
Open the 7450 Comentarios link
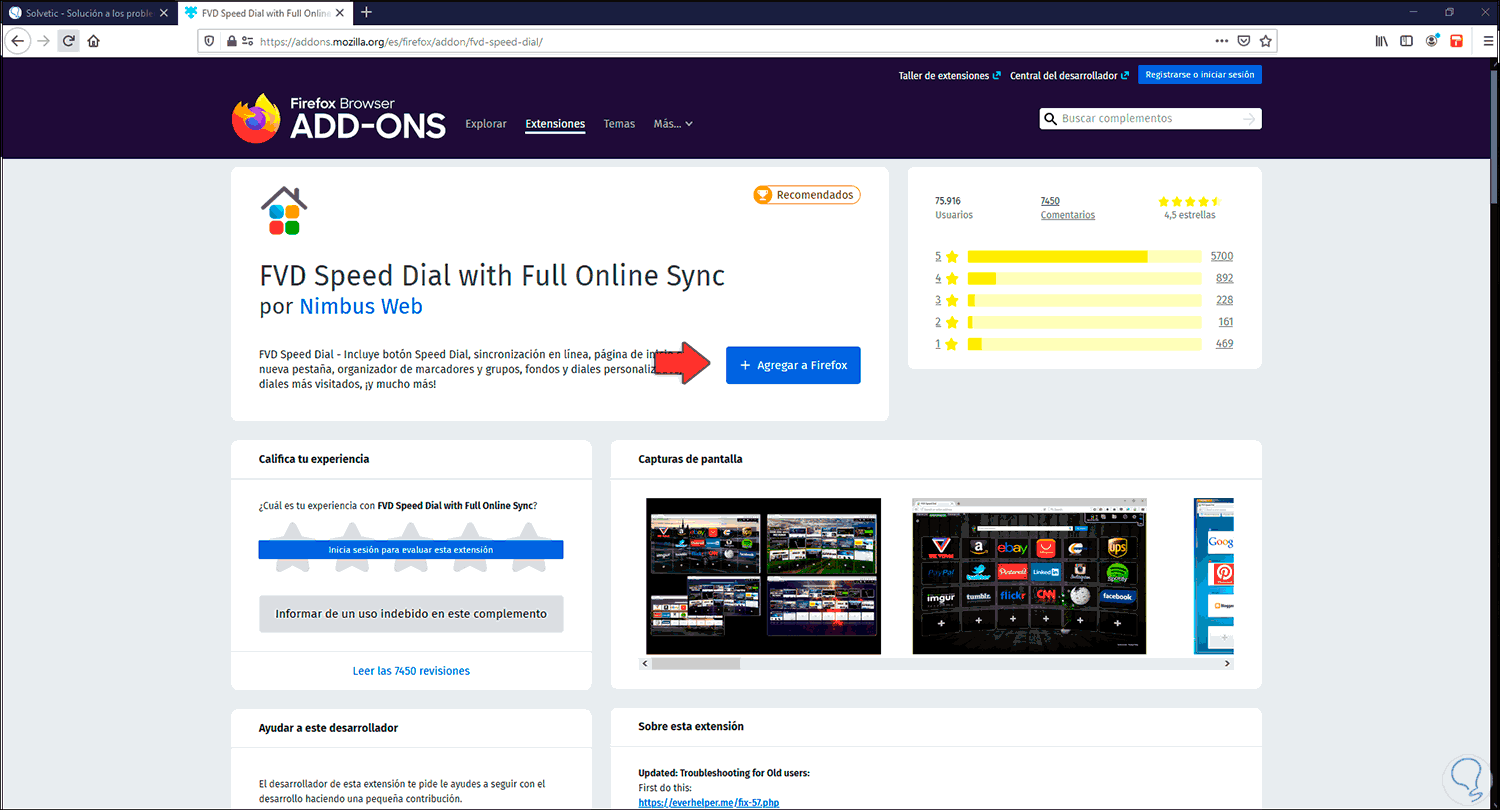(1068, 208)
